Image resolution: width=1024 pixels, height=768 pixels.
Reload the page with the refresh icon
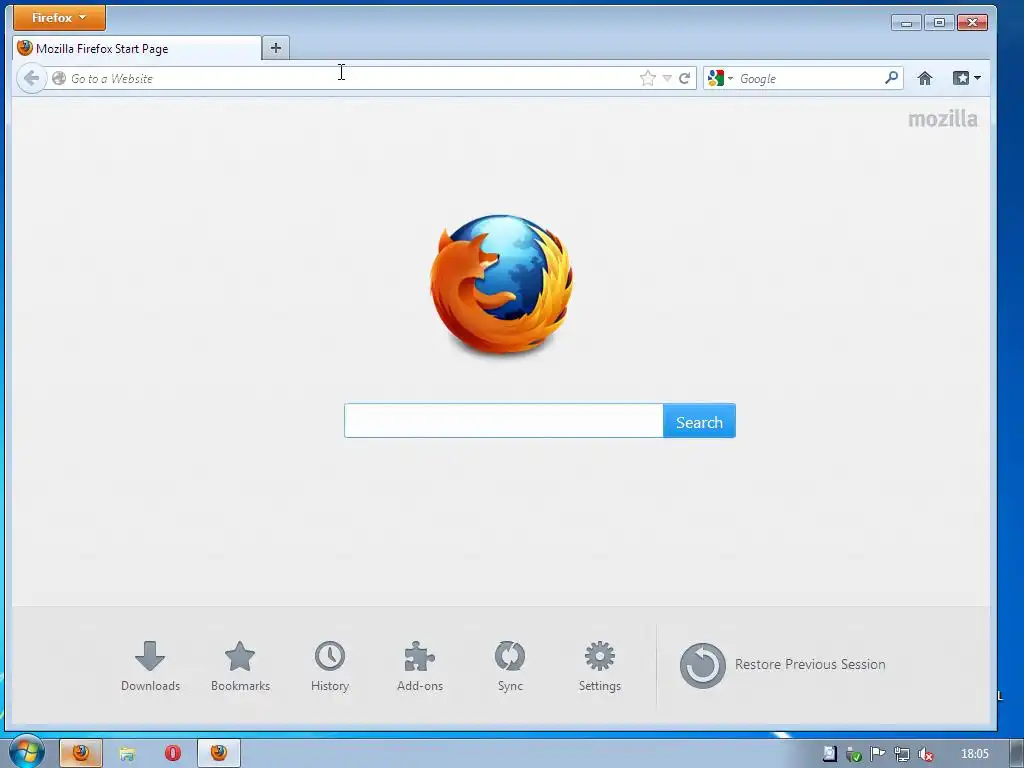point(684,78)
